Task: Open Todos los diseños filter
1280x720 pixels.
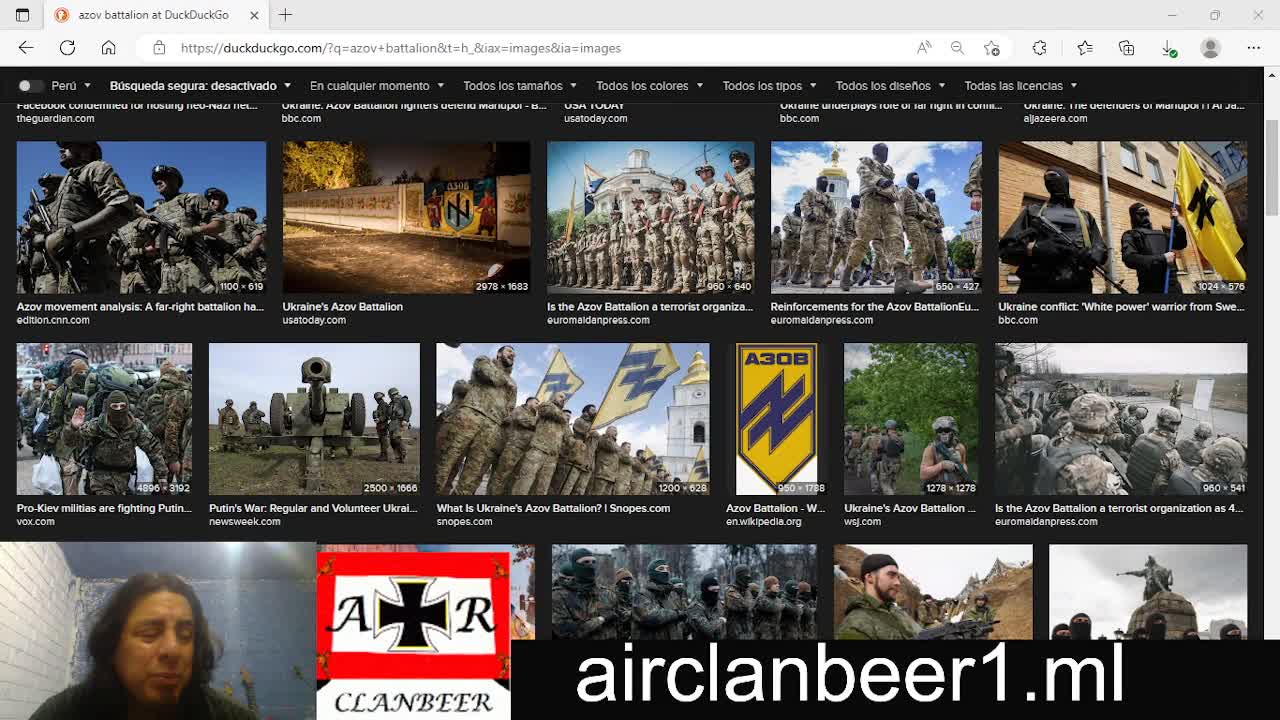Action: [890, 86]
